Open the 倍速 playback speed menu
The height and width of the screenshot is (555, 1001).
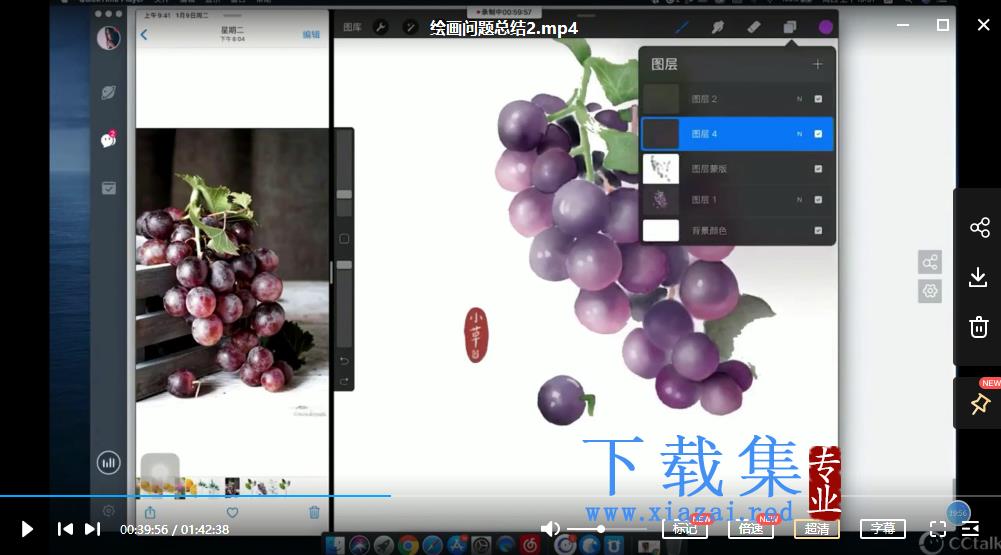pyautogui.click(x=751, y=528)
